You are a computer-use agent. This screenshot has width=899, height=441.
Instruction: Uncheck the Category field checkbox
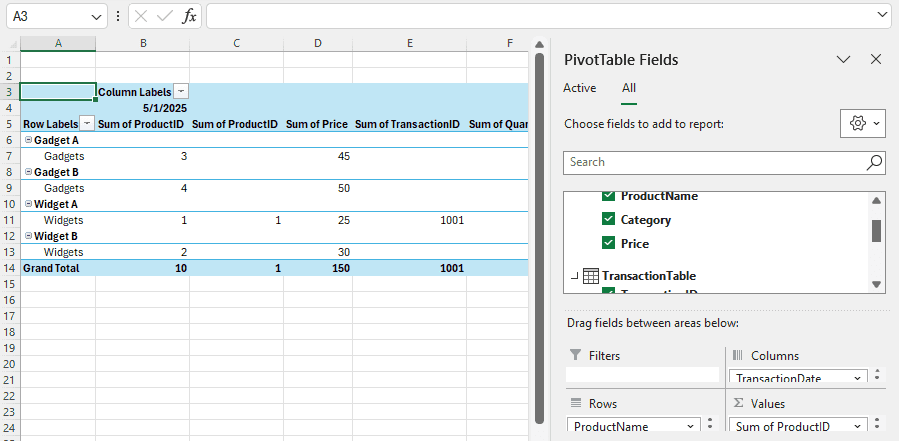click(x=608, y=220)
